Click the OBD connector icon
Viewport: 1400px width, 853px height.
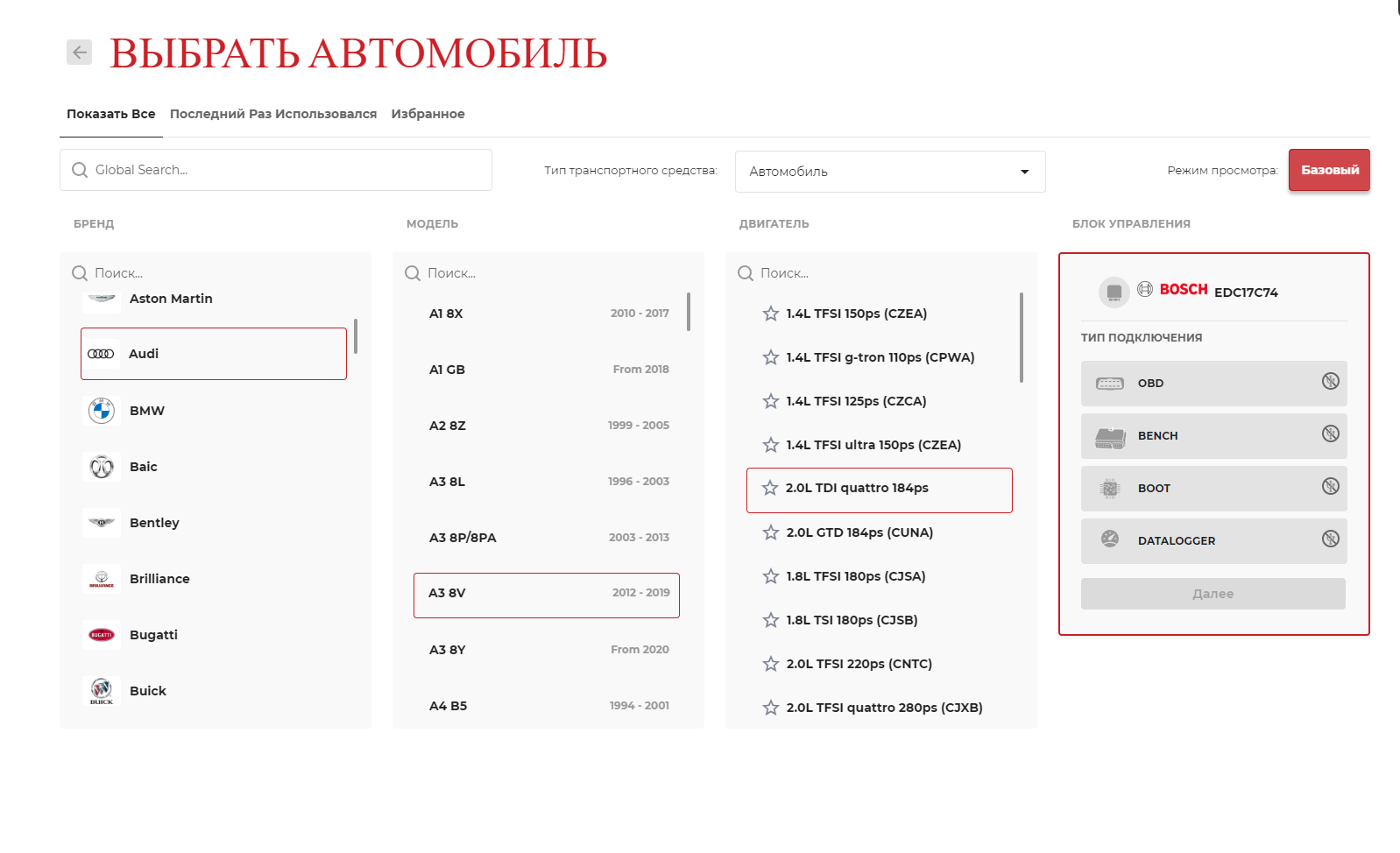(1109, 384)
